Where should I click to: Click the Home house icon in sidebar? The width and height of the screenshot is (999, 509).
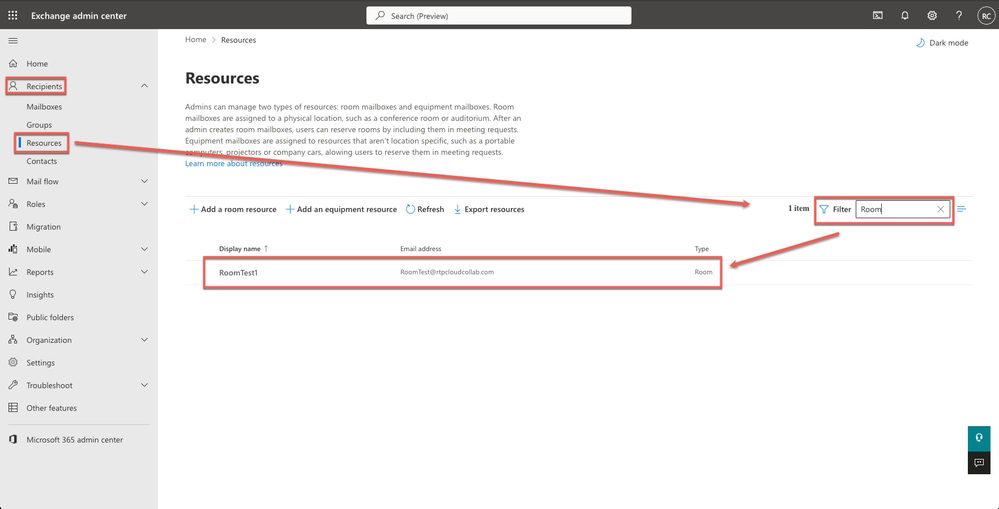[13, 64]
